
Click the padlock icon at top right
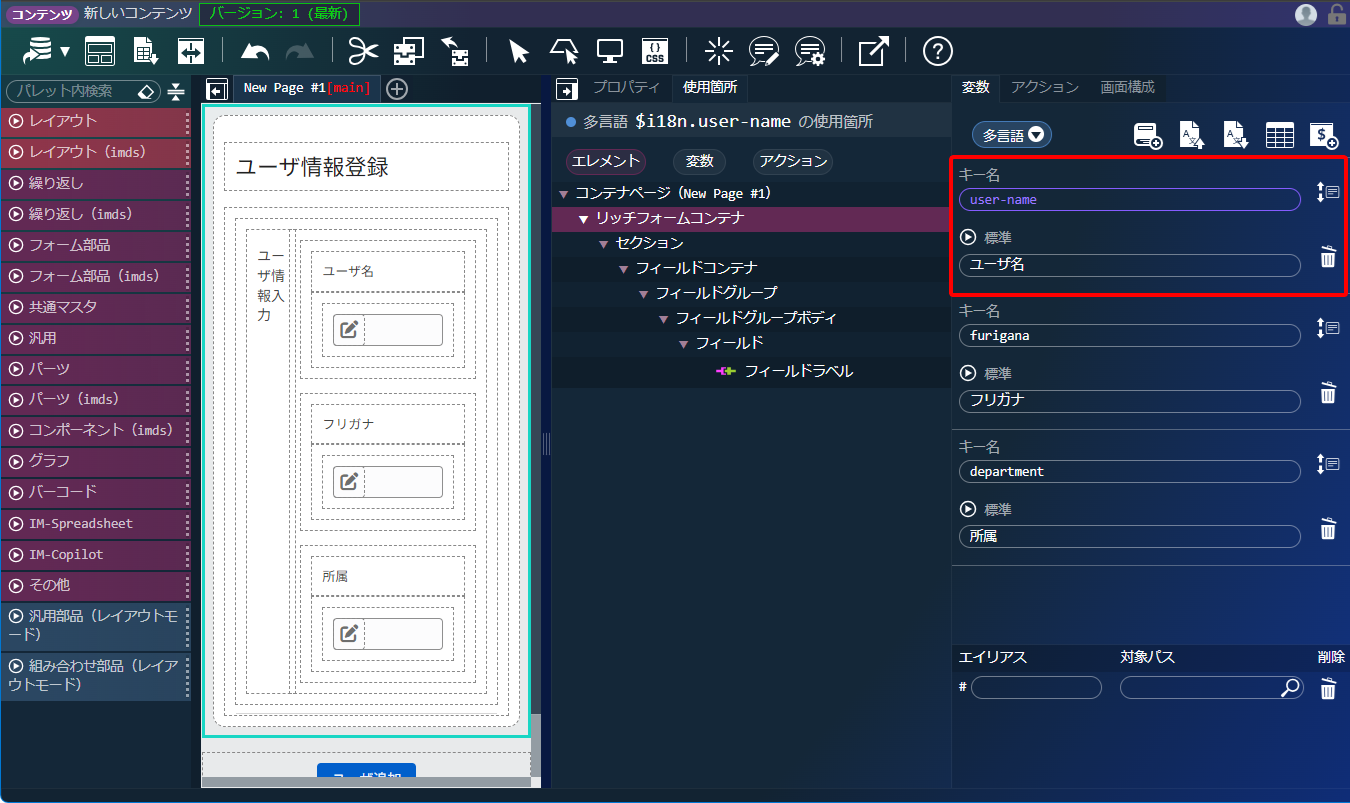1336,14
